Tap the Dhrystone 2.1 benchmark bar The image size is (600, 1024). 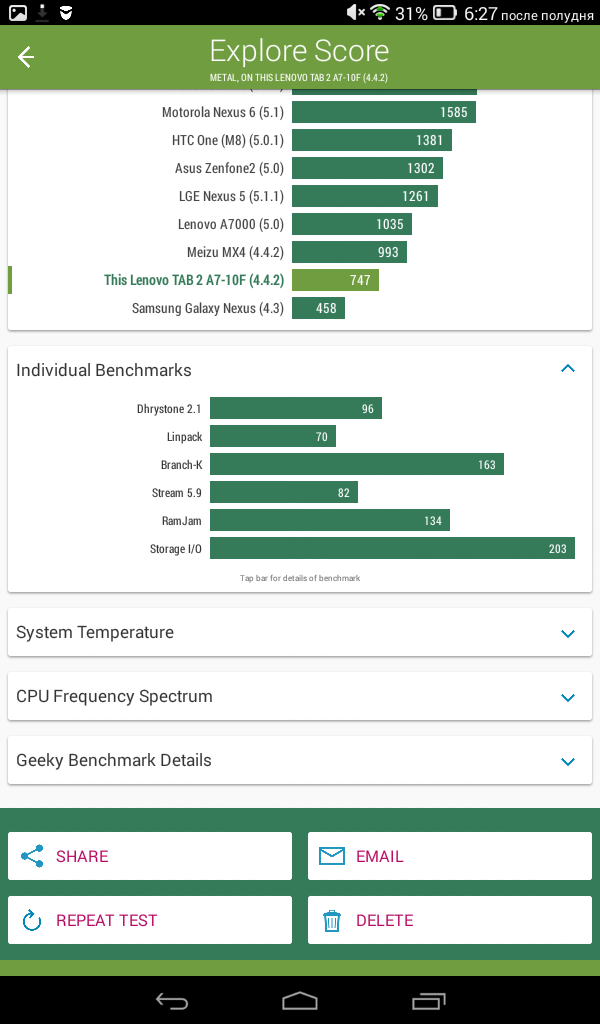pyautogui.click(x=296, y=408)
